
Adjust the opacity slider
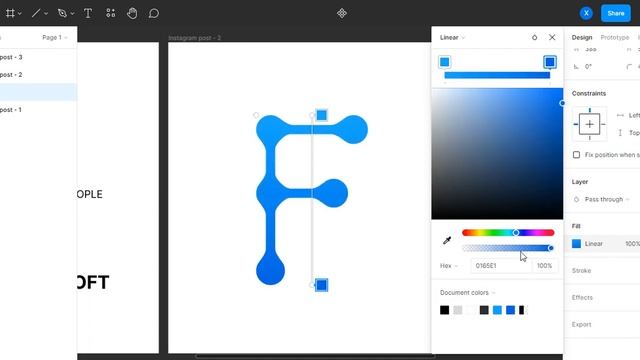tap(508, 248)
